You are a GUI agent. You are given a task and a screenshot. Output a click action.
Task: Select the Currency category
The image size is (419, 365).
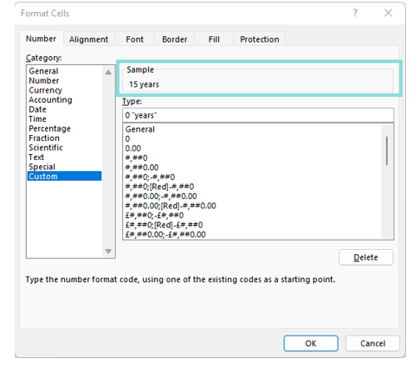[45, 90]
